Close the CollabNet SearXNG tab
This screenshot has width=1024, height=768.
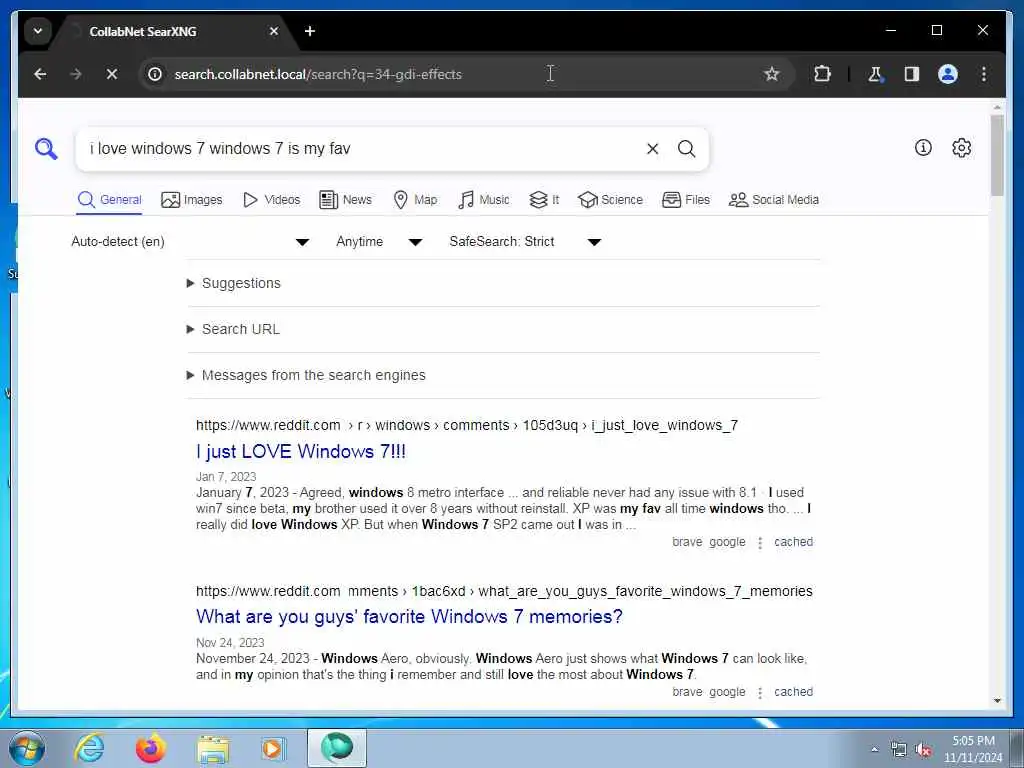[274, 31]
